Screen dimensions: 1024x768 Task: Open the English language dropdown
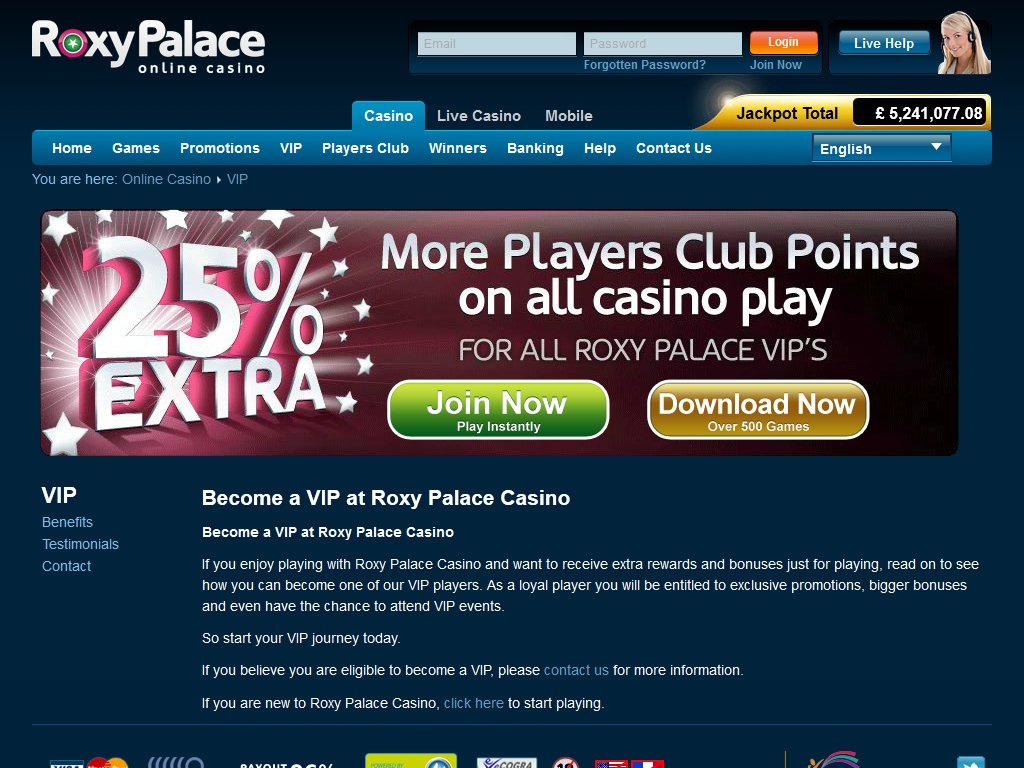[x=882, y=148]
